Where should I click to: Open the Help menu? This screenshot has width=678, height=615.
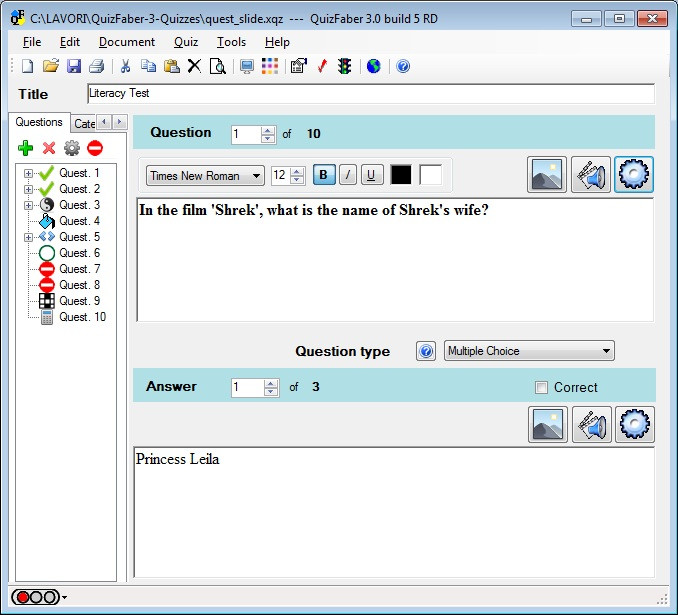click(x=277, y=42)
